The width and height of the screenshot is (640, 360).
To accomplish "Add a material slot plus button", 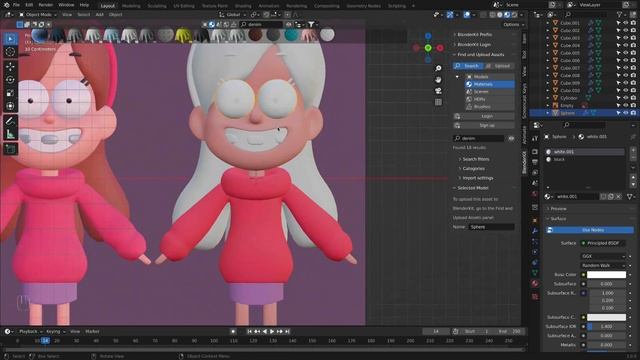I will tap(633, 151).
